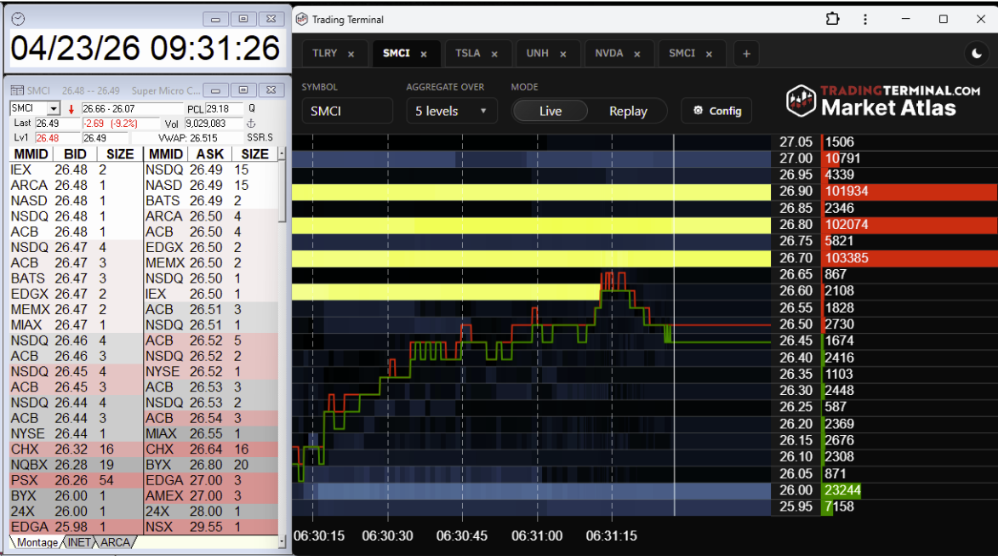Click the SYMBOL input field containing SMCI
The image size is (998, 556).
coord(346,111)
